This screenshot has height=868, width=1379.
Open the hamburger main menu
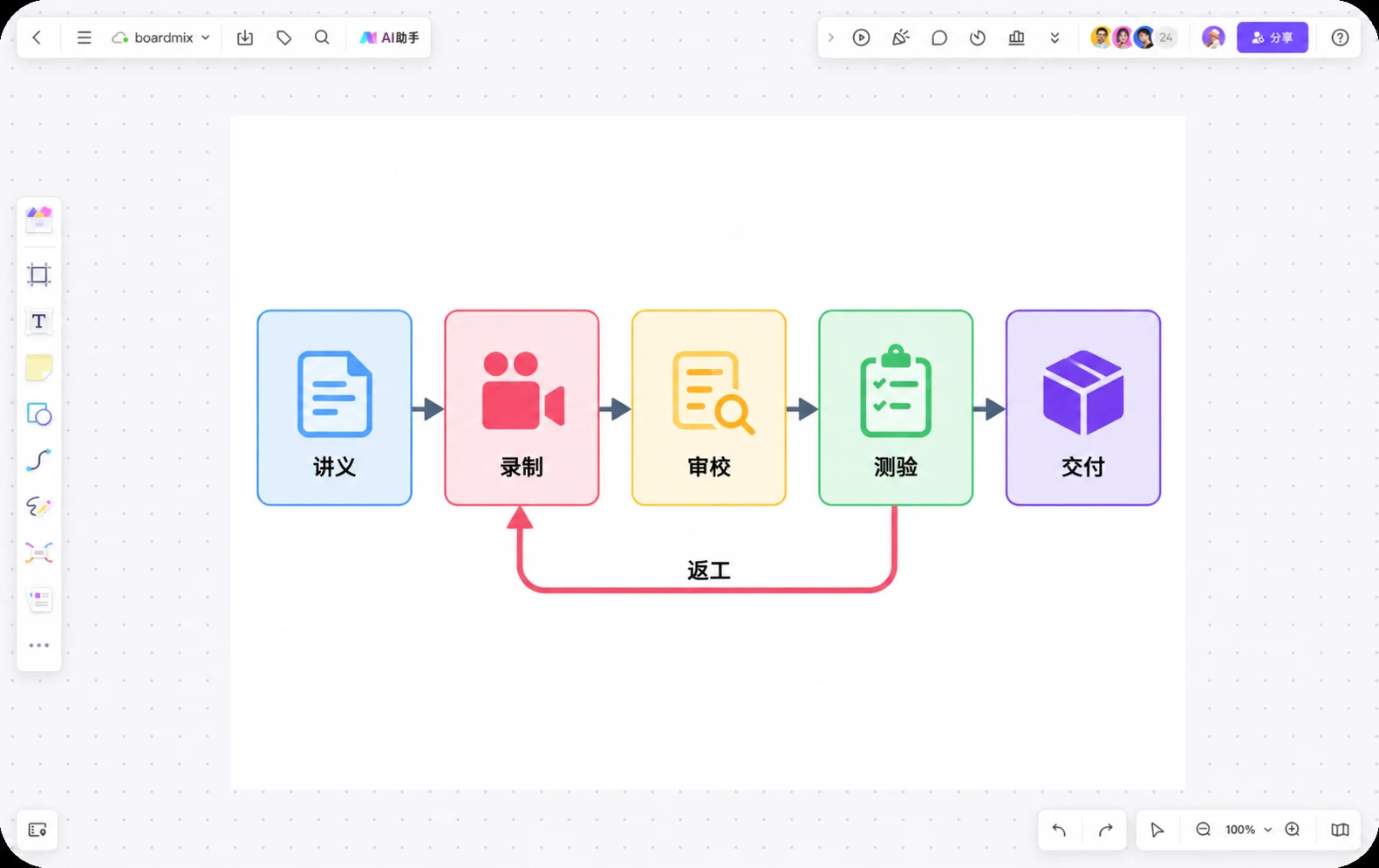(84, 38)
